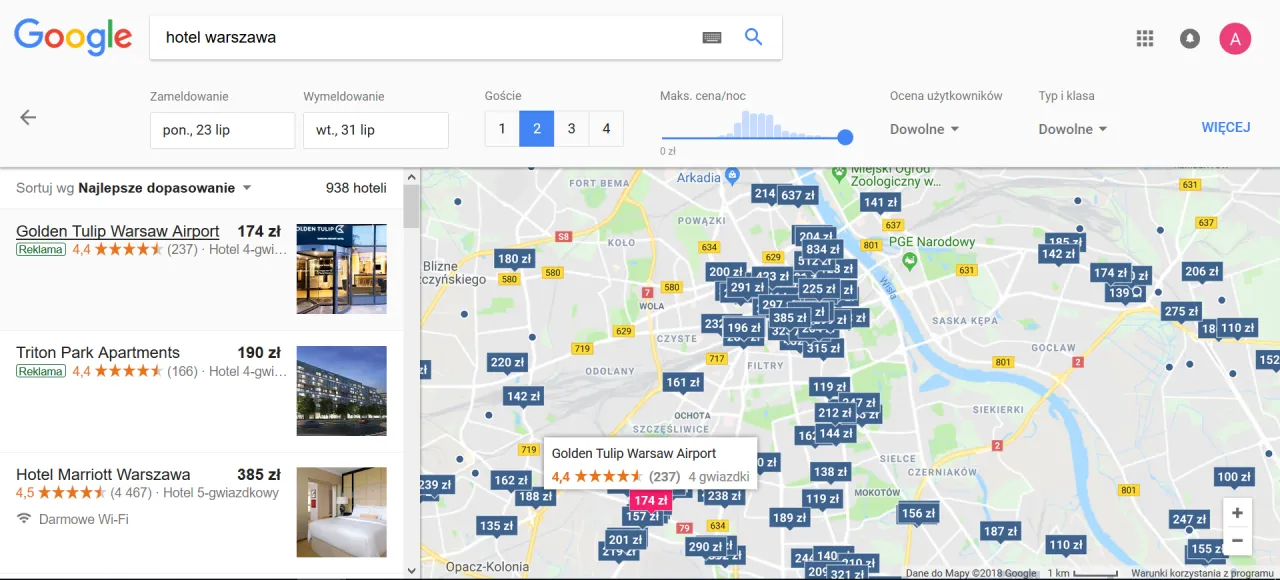Open notifications via the bell icon
Screen dimensions: 1280x580
click(1189, 38)
